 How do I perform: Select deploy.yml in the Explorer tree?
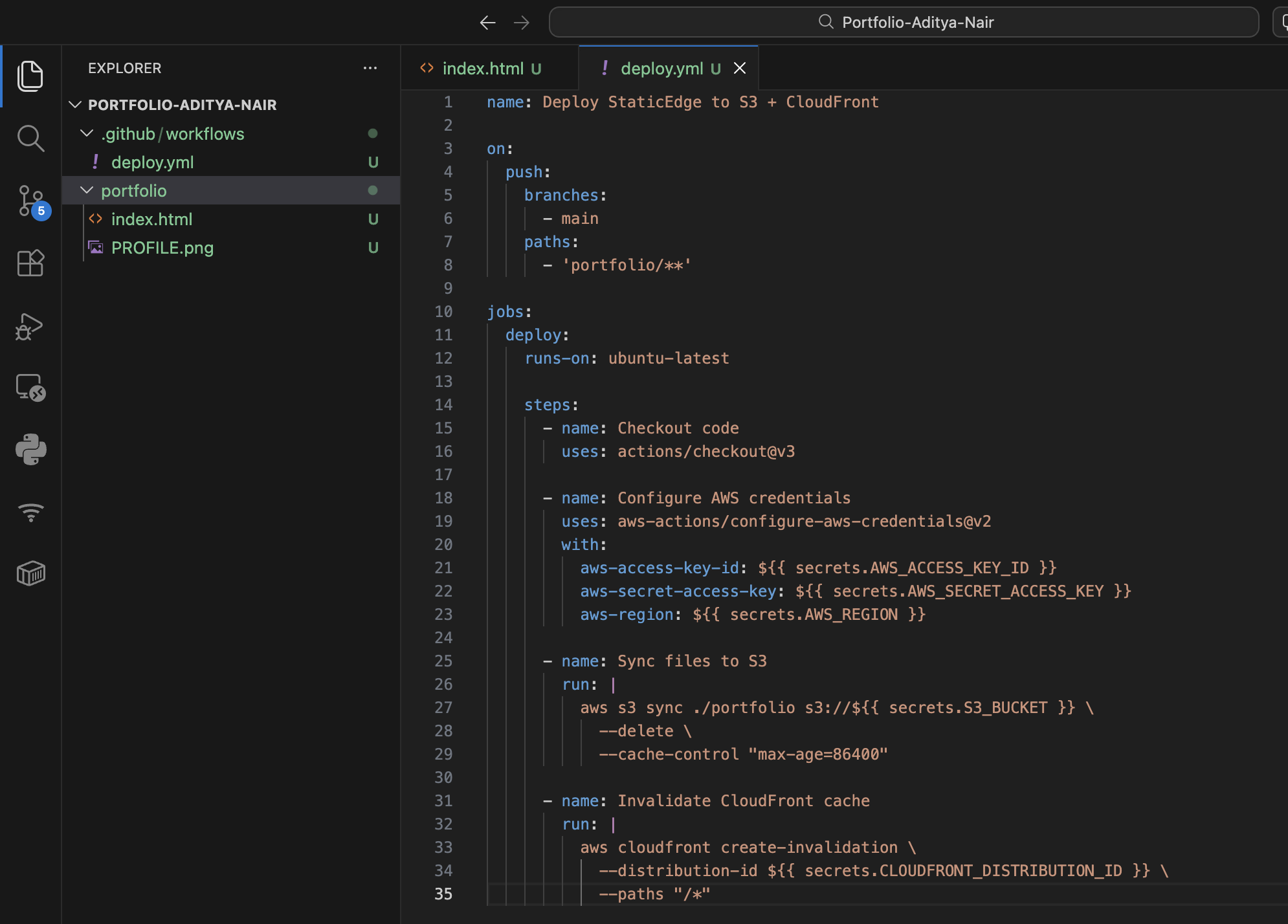pos(152,162)
